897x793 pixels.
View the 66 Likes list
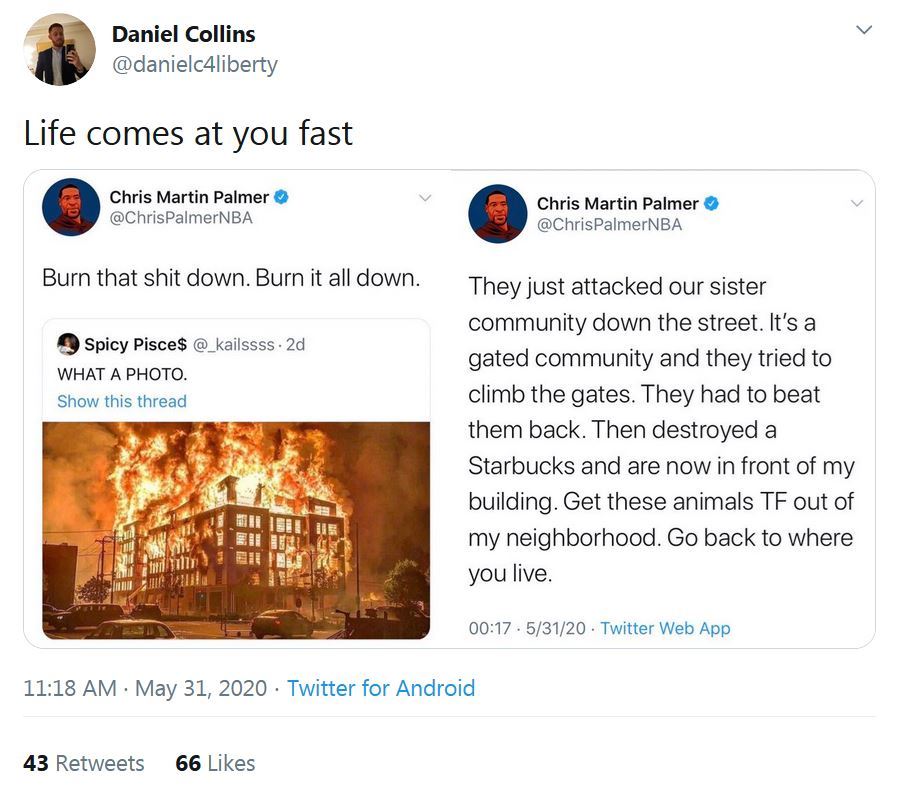pyautogui.click(x=215, y=763)
